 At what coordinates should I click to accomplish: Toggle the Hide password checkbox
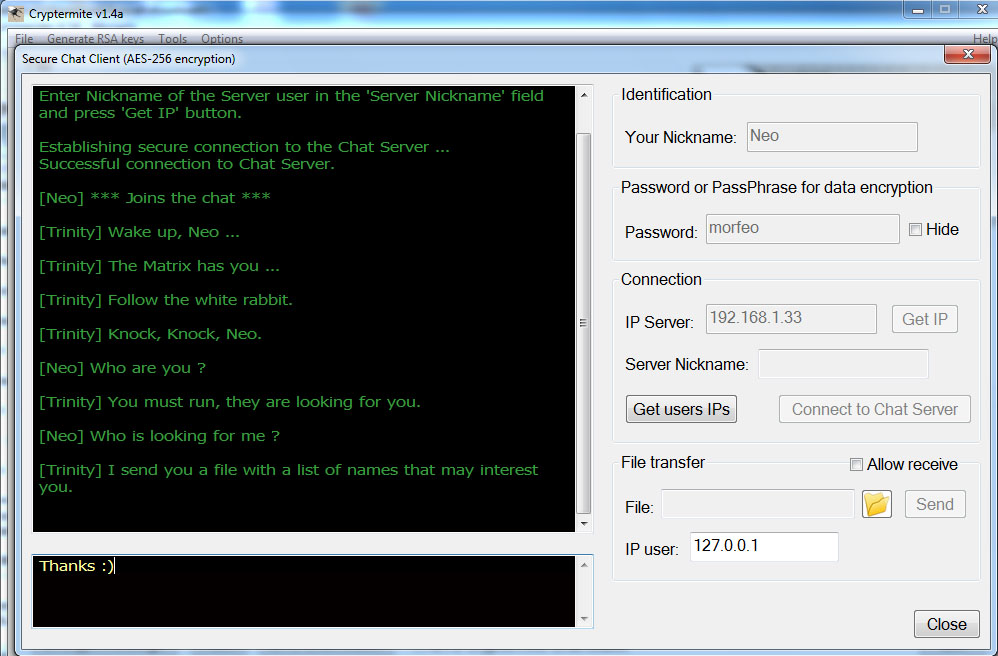(x=915, y=230)
